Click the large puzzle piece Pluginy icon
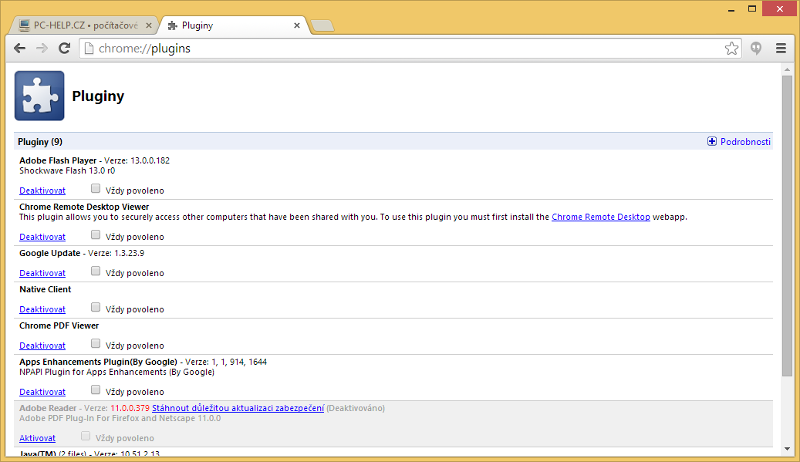The height and width of the screenshot is (462, 800). pos(40,96)
